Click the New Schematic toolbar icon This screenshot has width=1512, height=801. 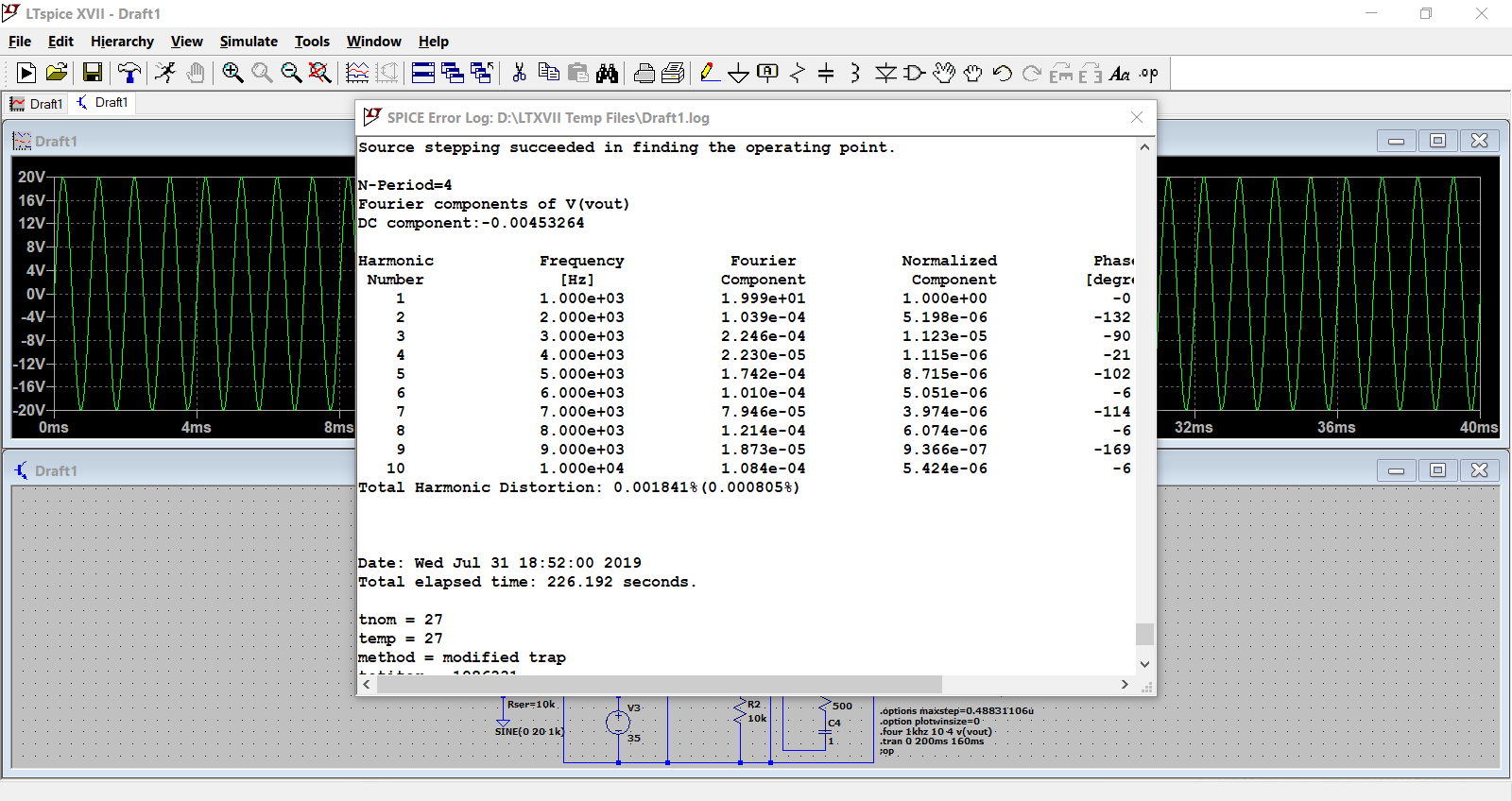[x=26, y=73]
